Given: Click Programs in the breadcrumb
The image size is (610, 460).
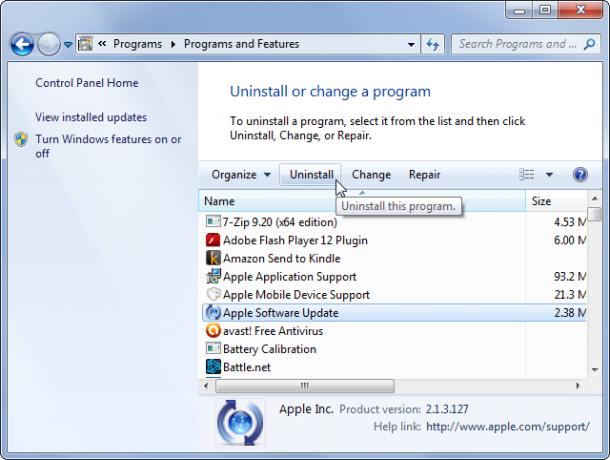Looking at the screenshot, I should click(x=137, y=44).
